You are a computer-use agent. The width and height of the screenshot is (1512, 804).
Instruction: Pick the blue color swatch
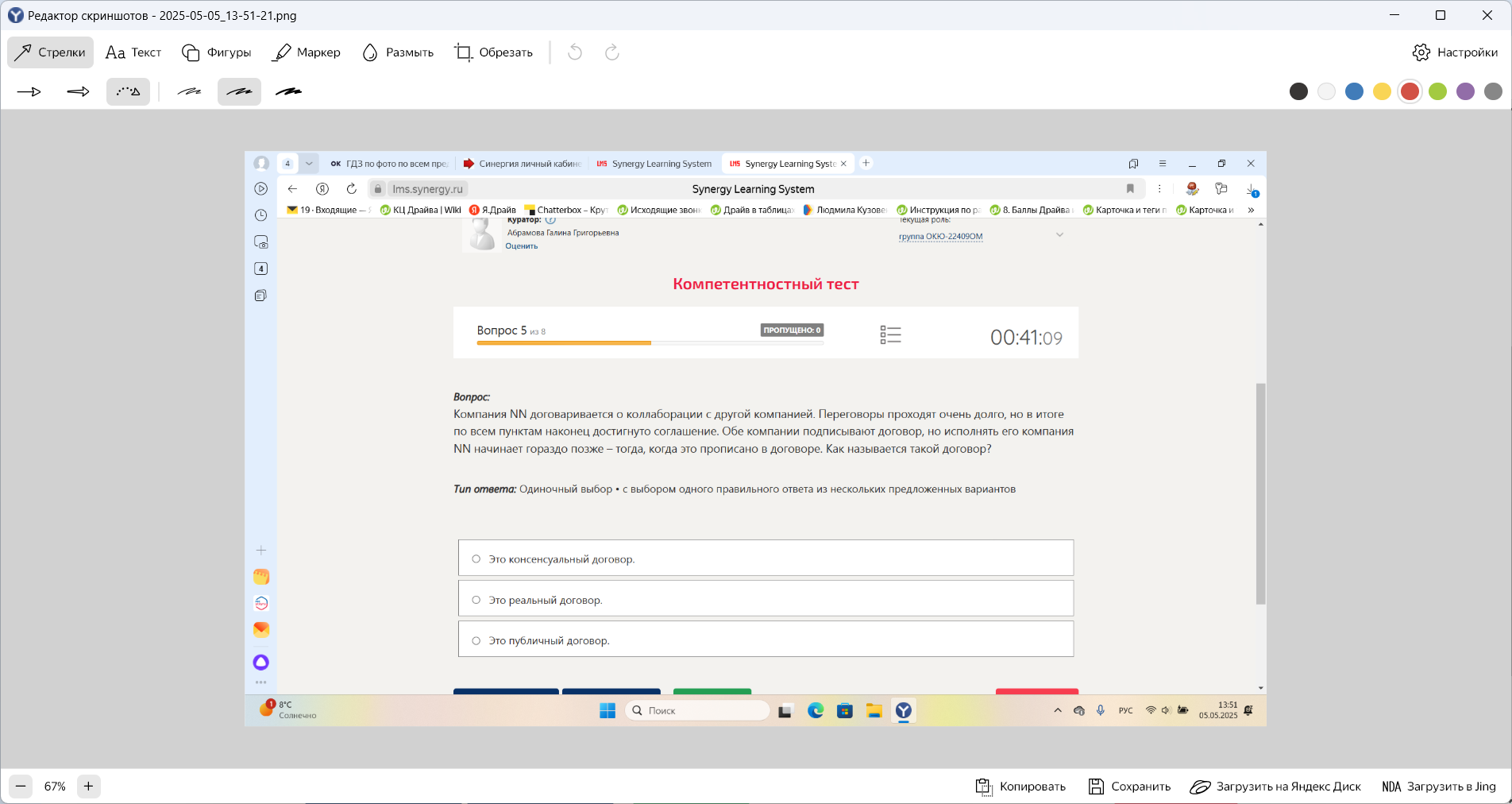tap(1355, 91)
